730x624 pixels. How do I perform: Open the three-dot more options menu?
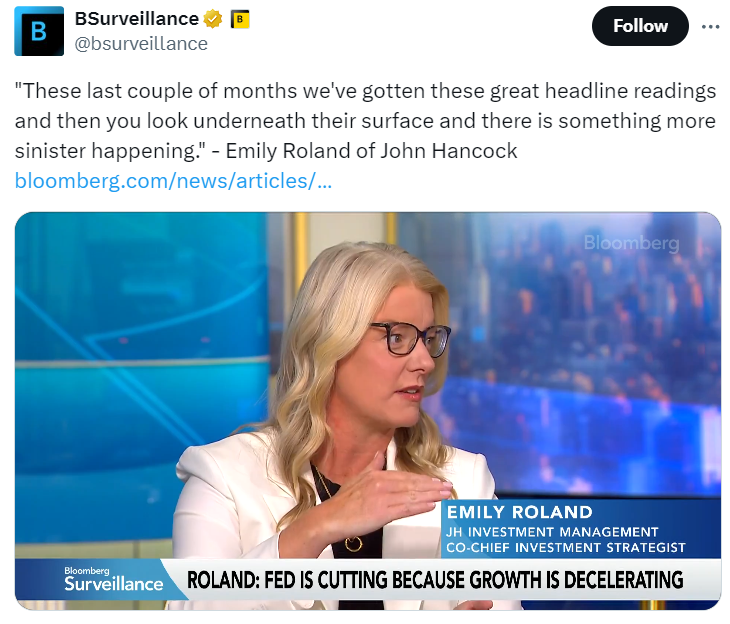(710, 27)
